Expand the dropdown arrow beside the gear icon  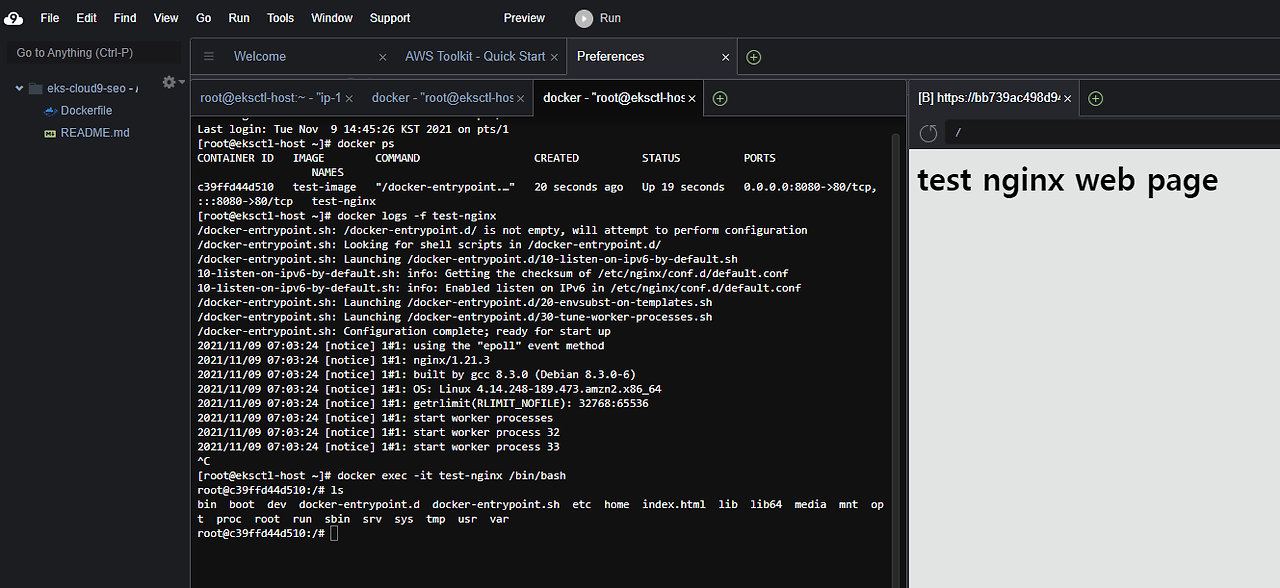pos(181,84)
